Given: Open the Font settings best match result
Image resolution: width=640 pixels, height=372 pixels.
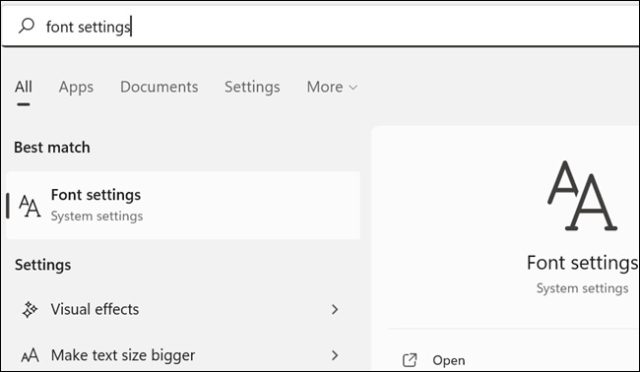Looking at the screenshot, I should 183,205.
